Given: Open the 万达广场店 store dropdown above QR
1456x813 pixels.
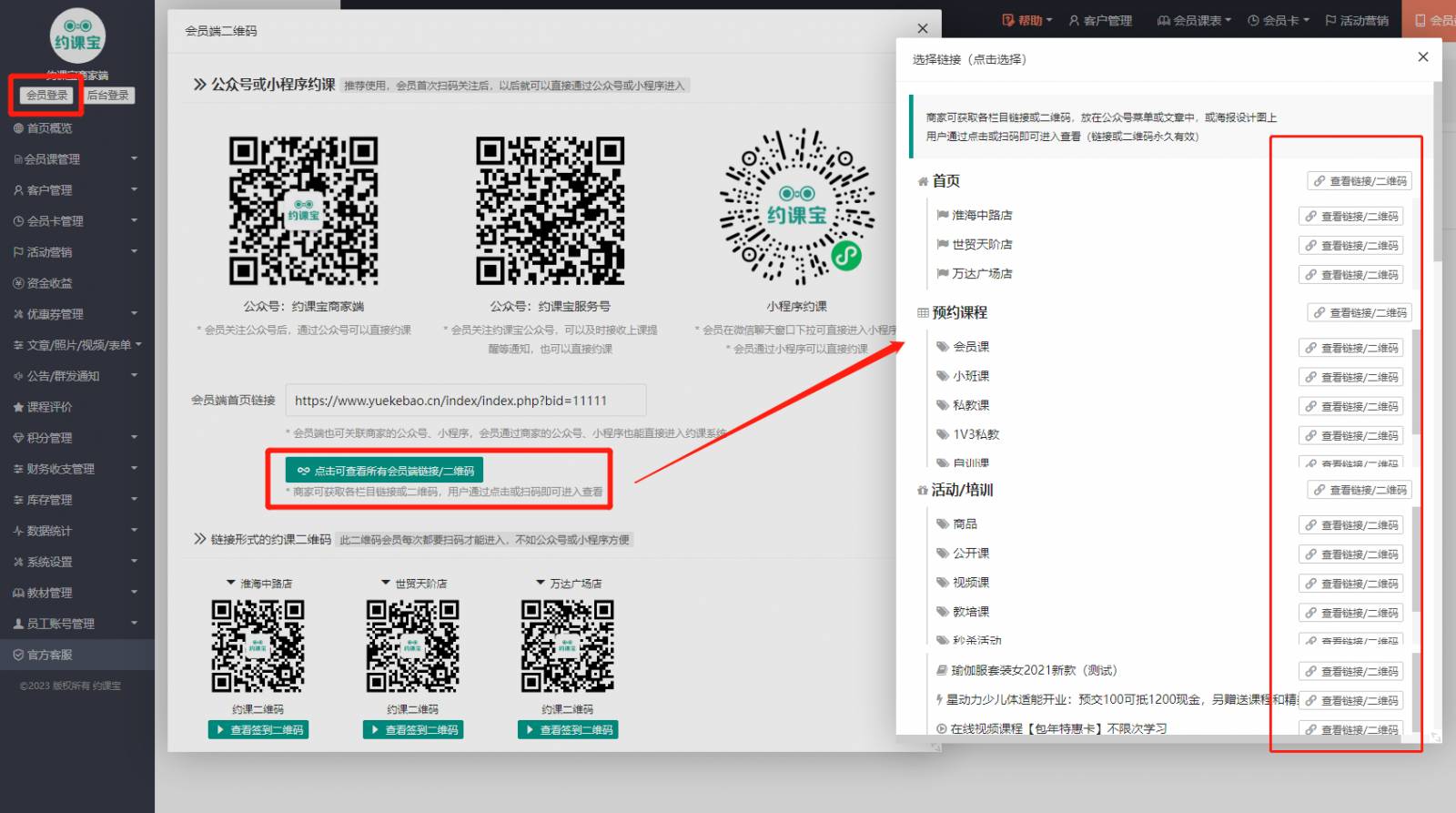Looking at the screenshot, I should coord(569,584).
